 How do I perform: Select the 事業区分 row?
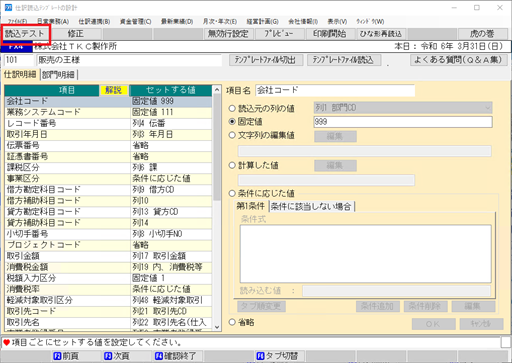point(108,178)
